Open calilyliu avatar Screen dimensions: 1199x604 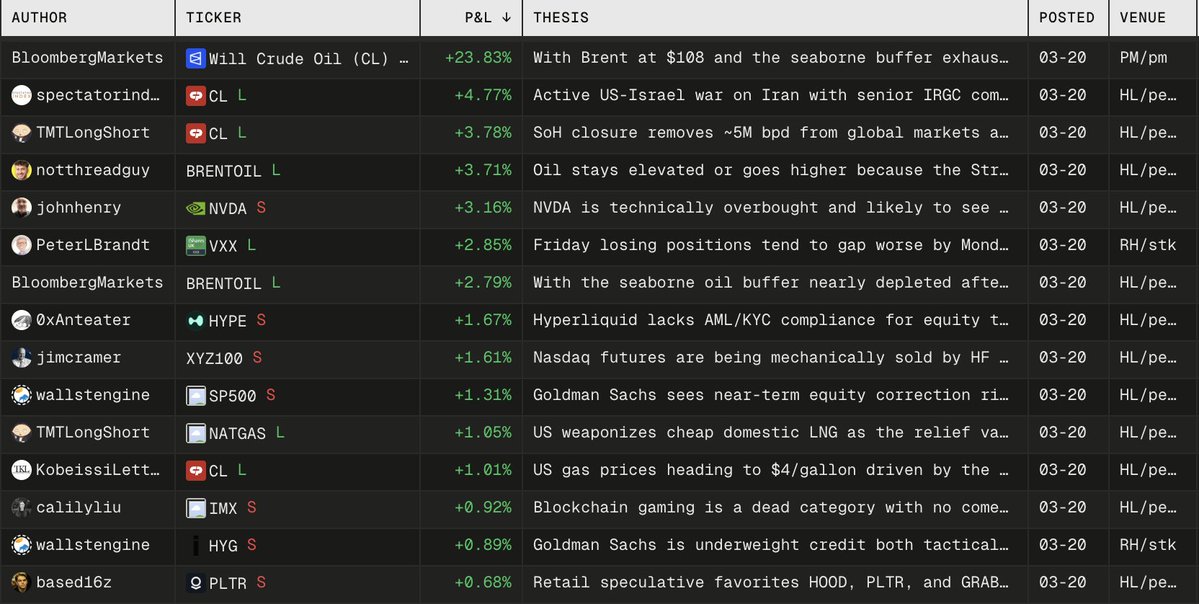click(21, 508)
